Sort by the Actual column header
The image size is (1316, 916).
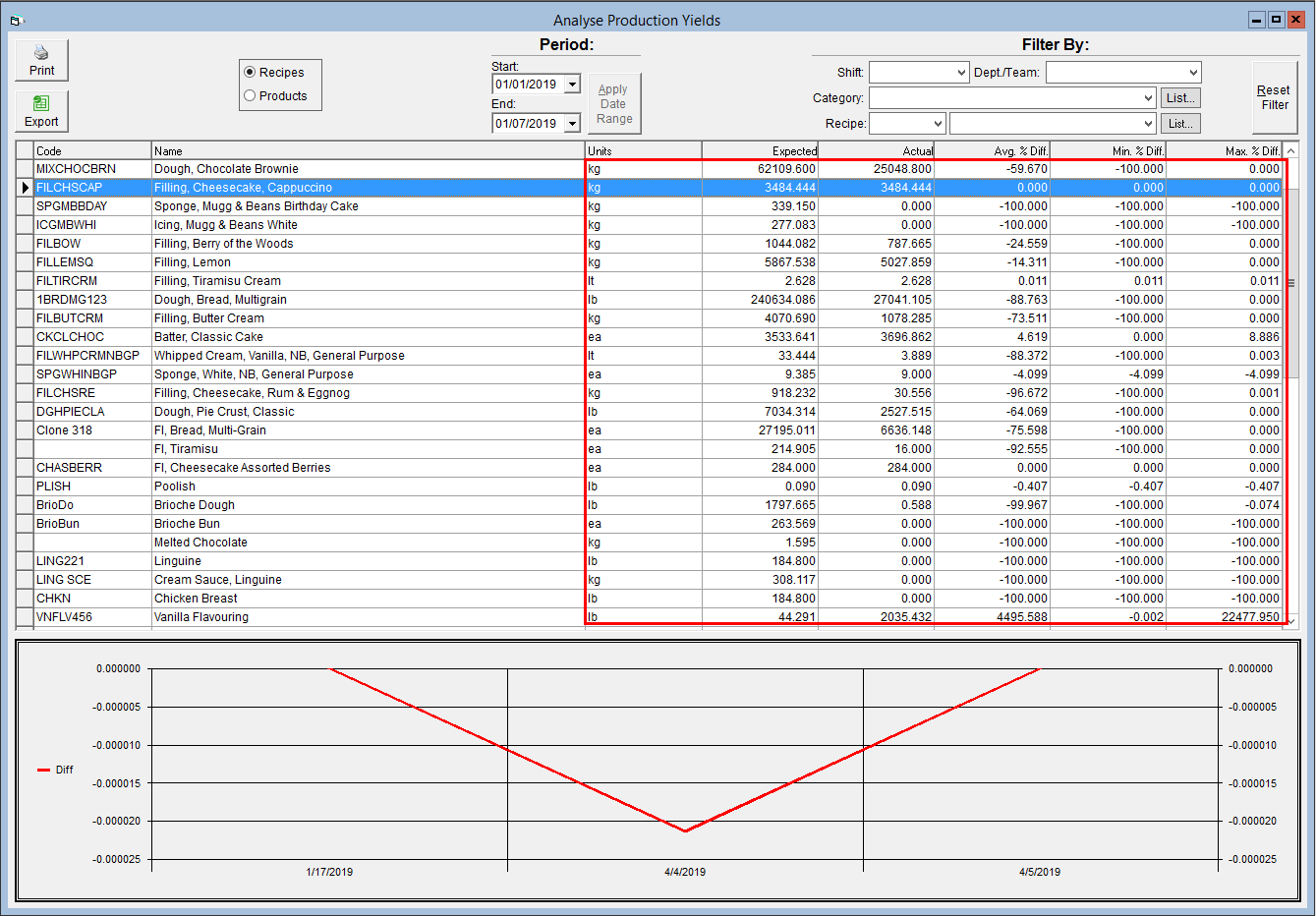pos(876,150)
